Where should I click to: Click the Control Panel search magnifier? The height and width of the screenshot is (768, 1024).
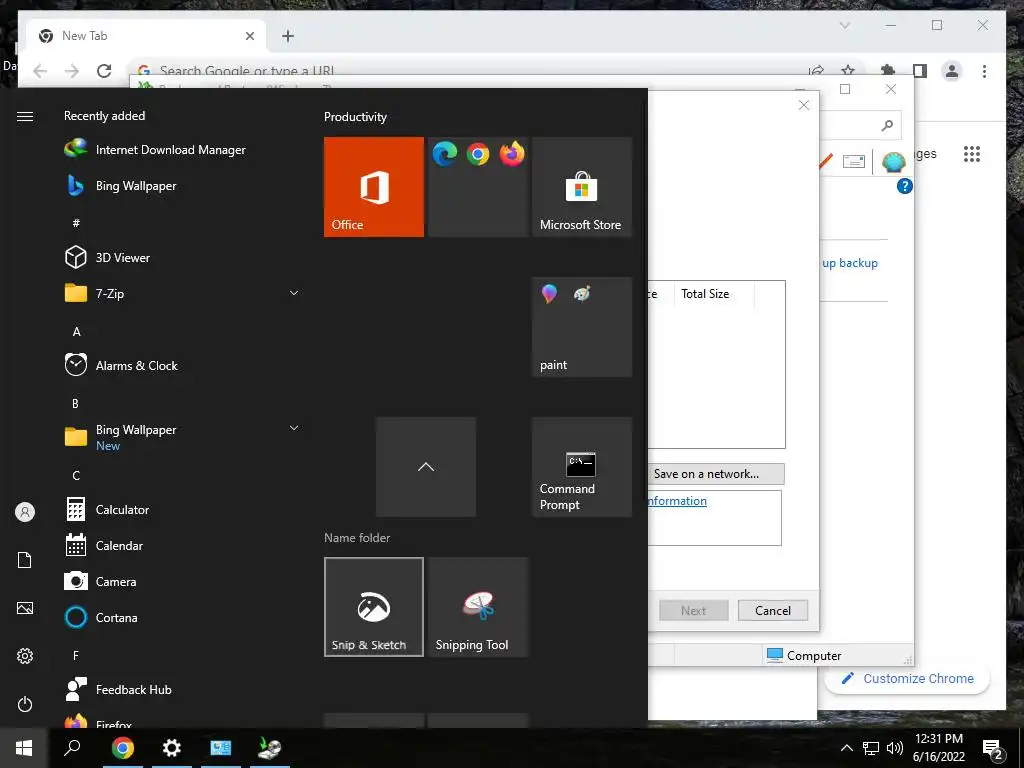coord(887,125)
